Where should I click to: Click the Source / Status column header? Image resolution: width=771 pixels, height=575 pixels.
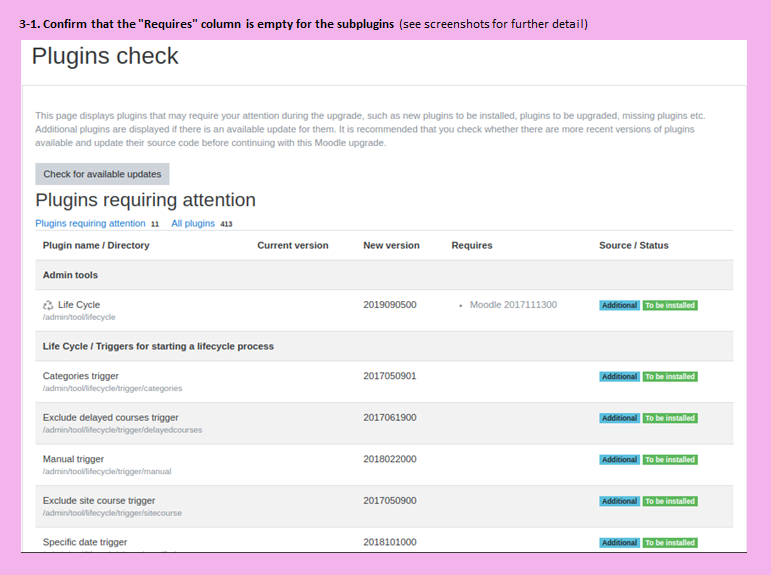tap(634, 245)
